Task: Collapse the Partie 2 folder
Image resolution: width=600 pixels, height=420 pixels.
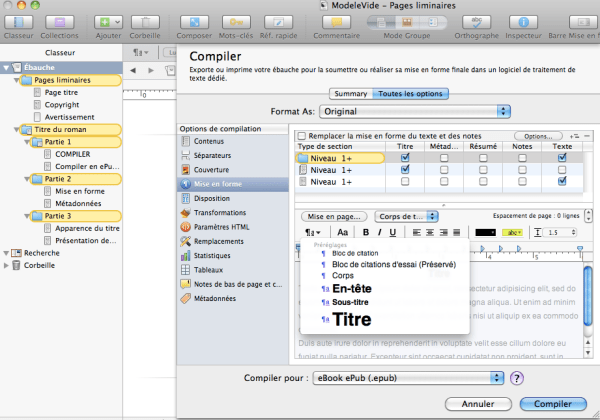Action: click(x=27, y=179)
